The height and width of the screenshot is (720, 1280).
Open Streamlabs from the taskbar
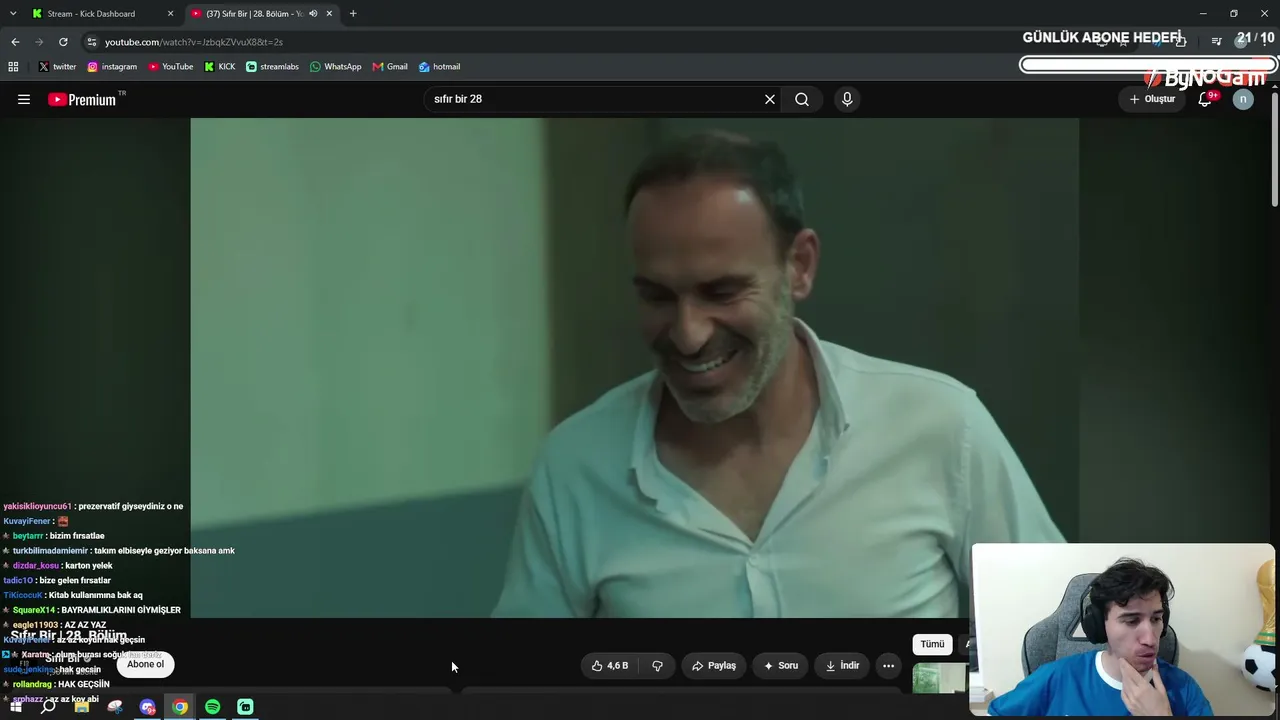tap(245, 707)
